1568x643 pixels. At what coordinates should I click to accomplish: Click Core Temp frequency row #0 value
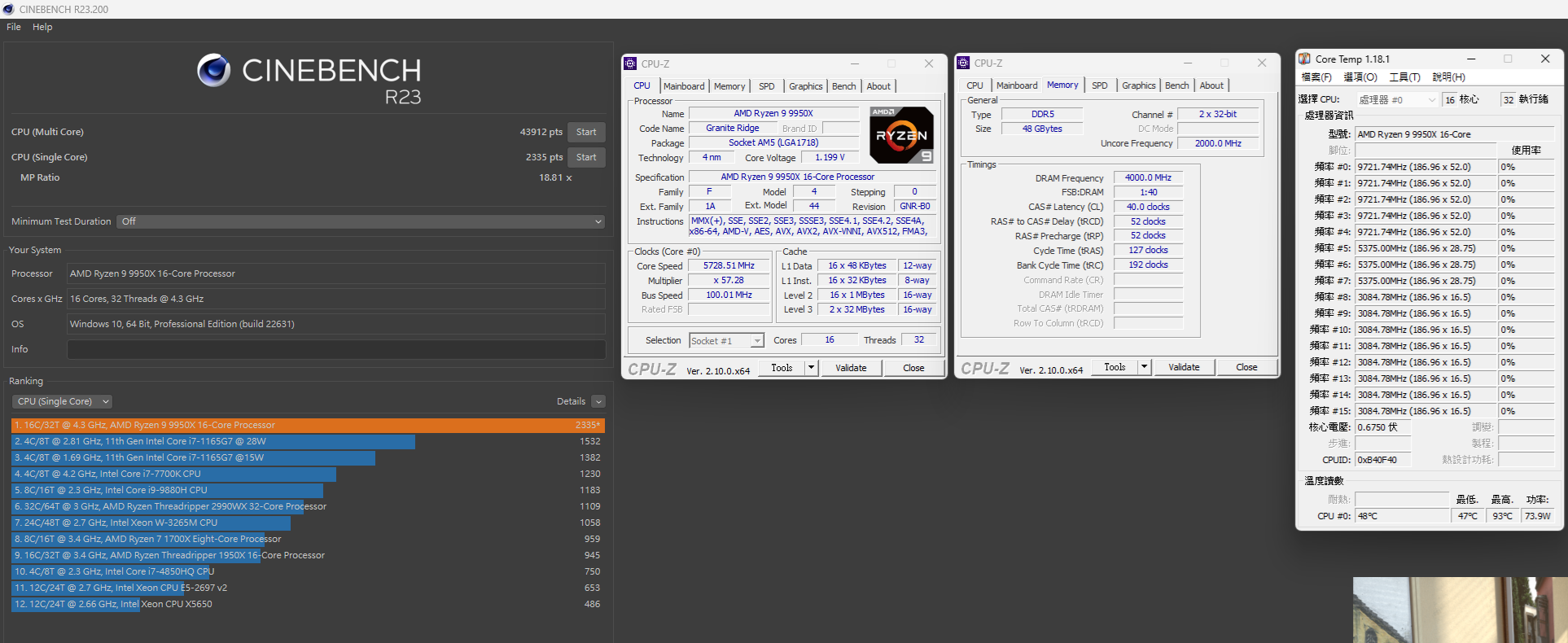pos(1425,167)
